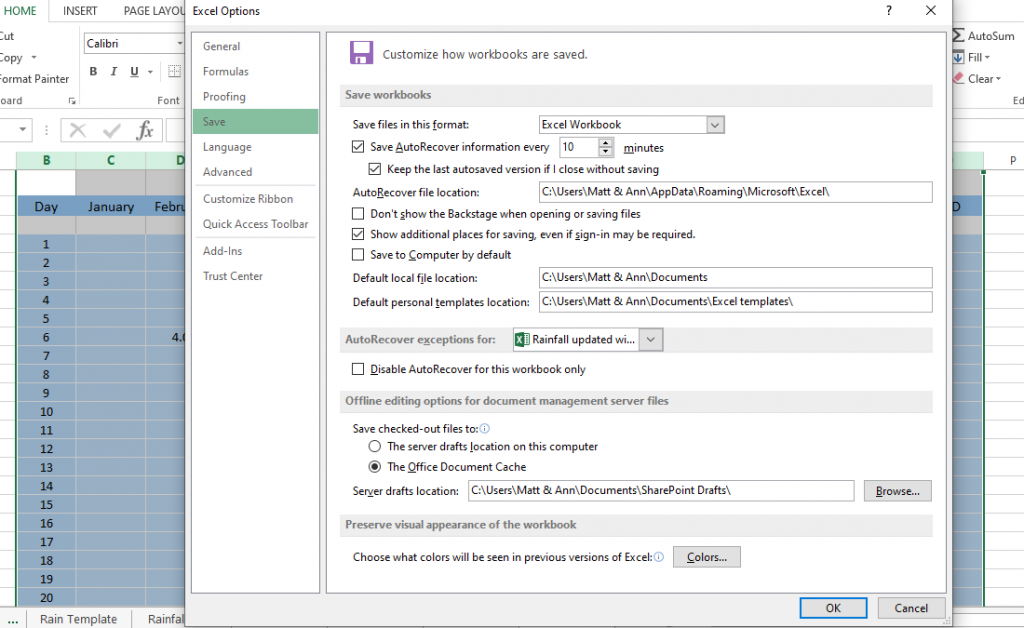Click the Clear eraser icon

pyautogui.click(x=958, y=78)
